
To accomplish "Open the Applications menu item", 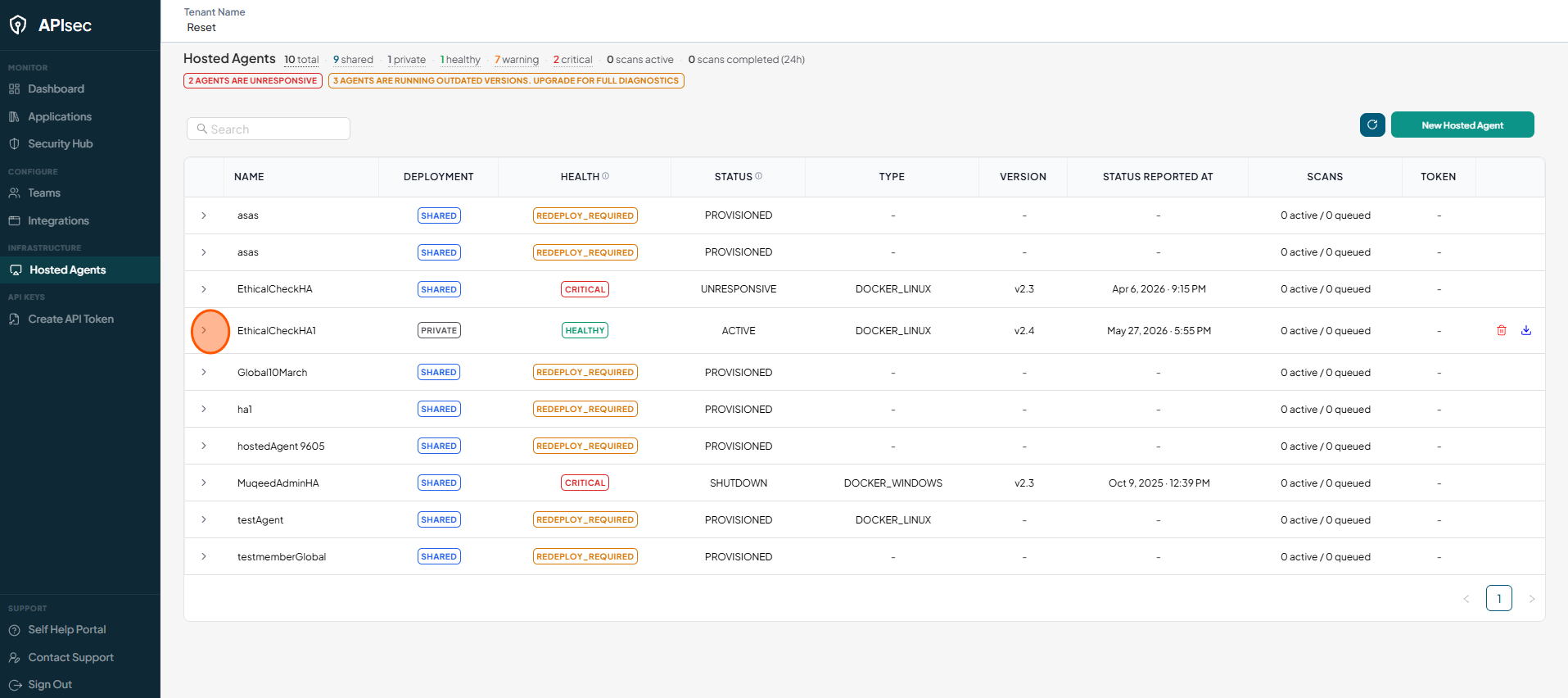I will [60, 116].
